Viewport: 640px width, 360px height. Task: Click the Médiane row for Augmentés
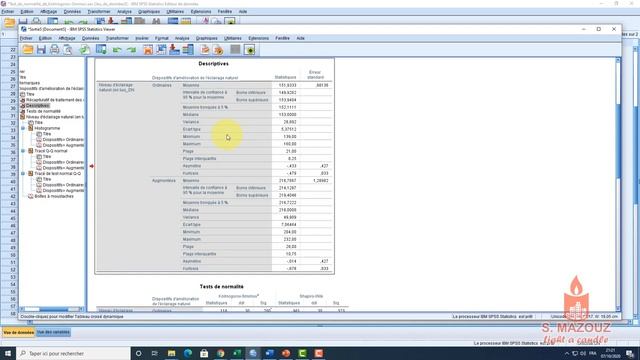tap(257, 210)
